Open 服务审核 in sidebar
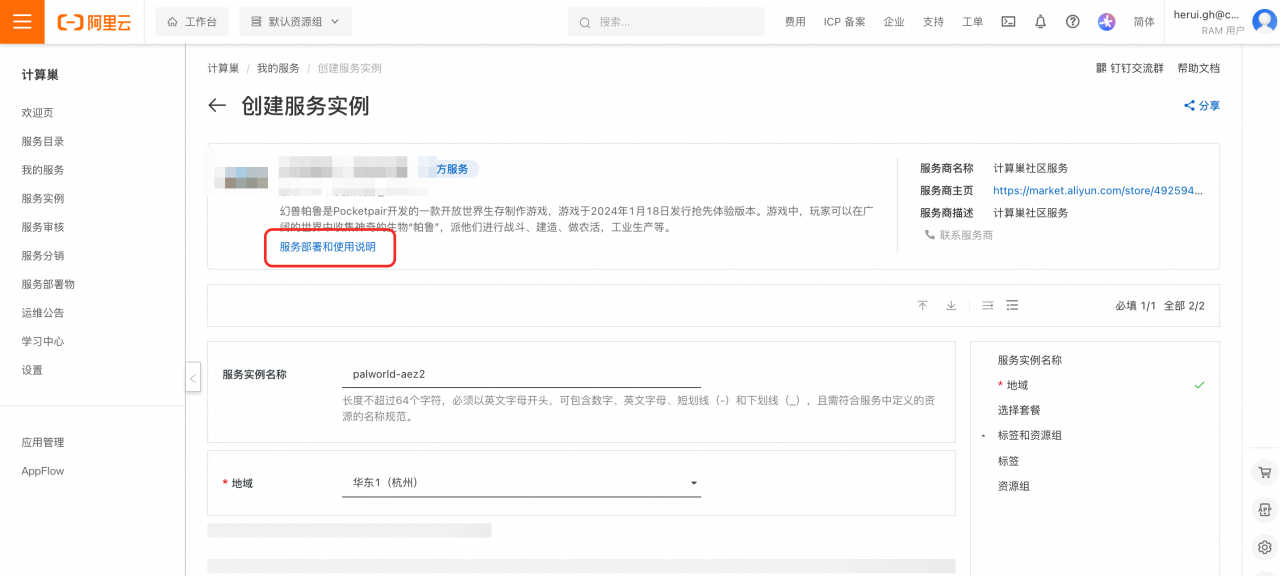Screen dimensions: 1280x576 point(43,227)
